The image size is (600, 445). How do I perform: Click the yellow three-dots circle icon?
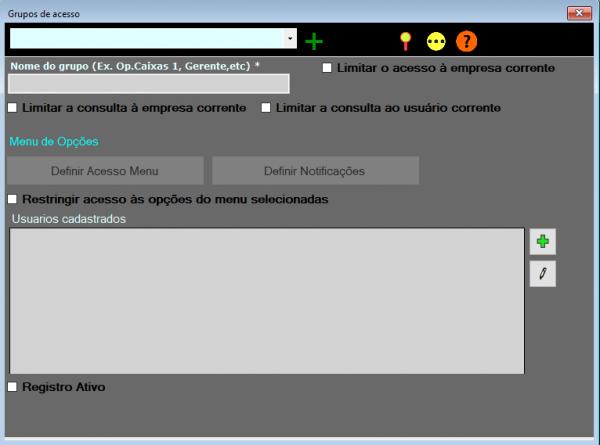coord(436,41)
